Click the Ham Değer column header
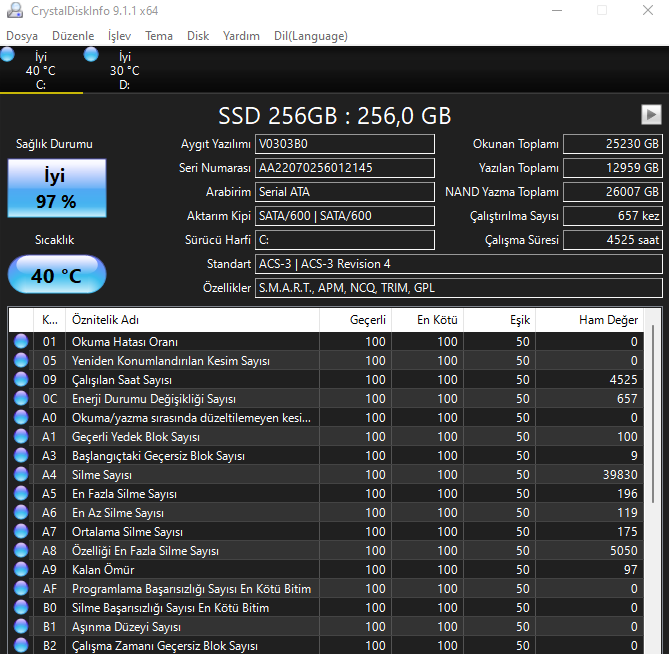This screenshot has height=654, width=669. point(590,320)
